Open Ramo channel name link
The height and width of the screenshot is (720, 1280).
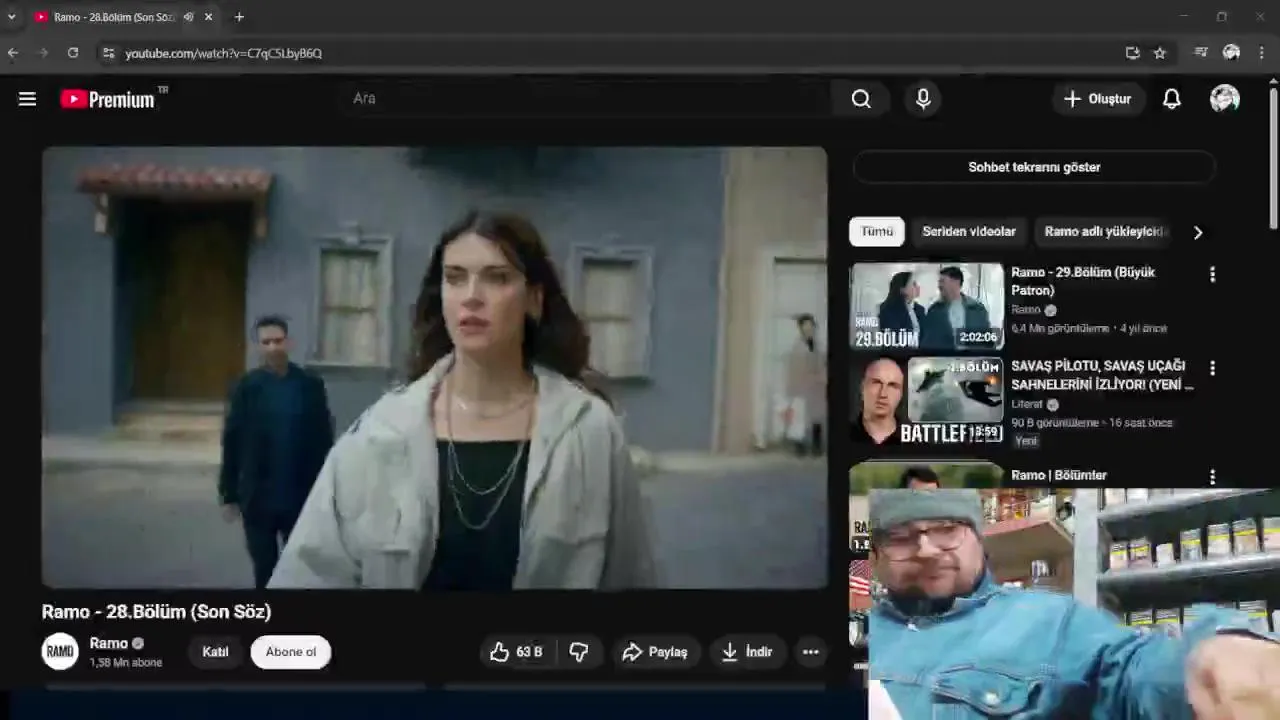tap(108, 643)
